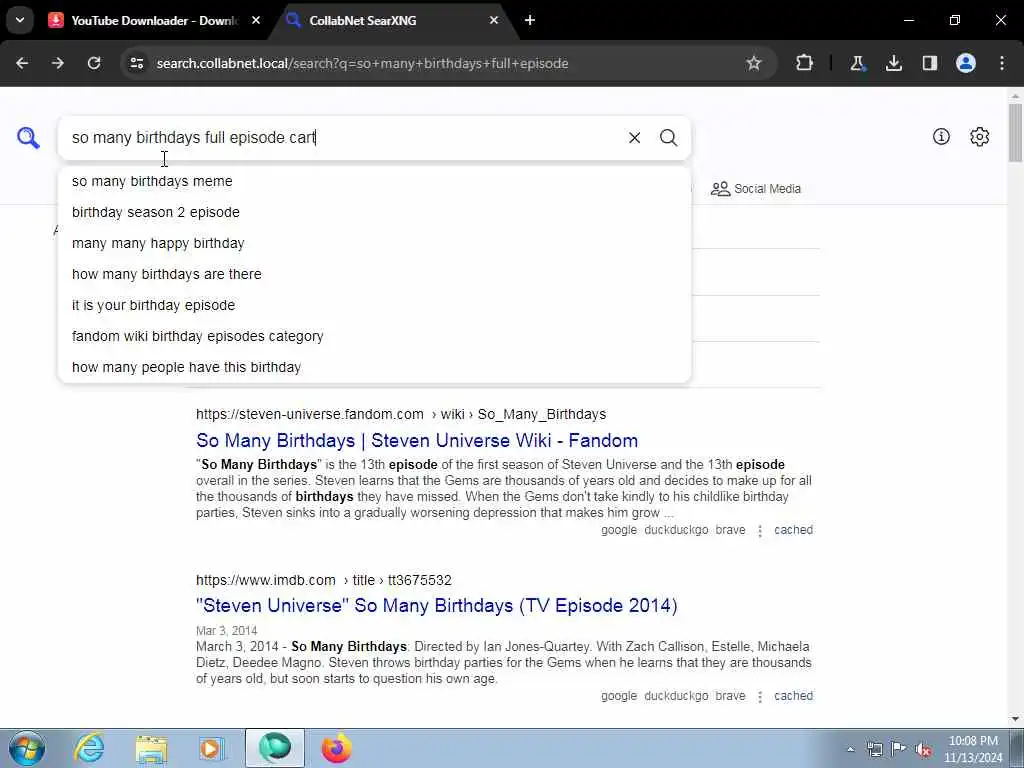The width and height of the screenshot is (1024, 768).
Task: Select suggestion 'it is your birthday episode'
Action: click(x=374, y=305)
